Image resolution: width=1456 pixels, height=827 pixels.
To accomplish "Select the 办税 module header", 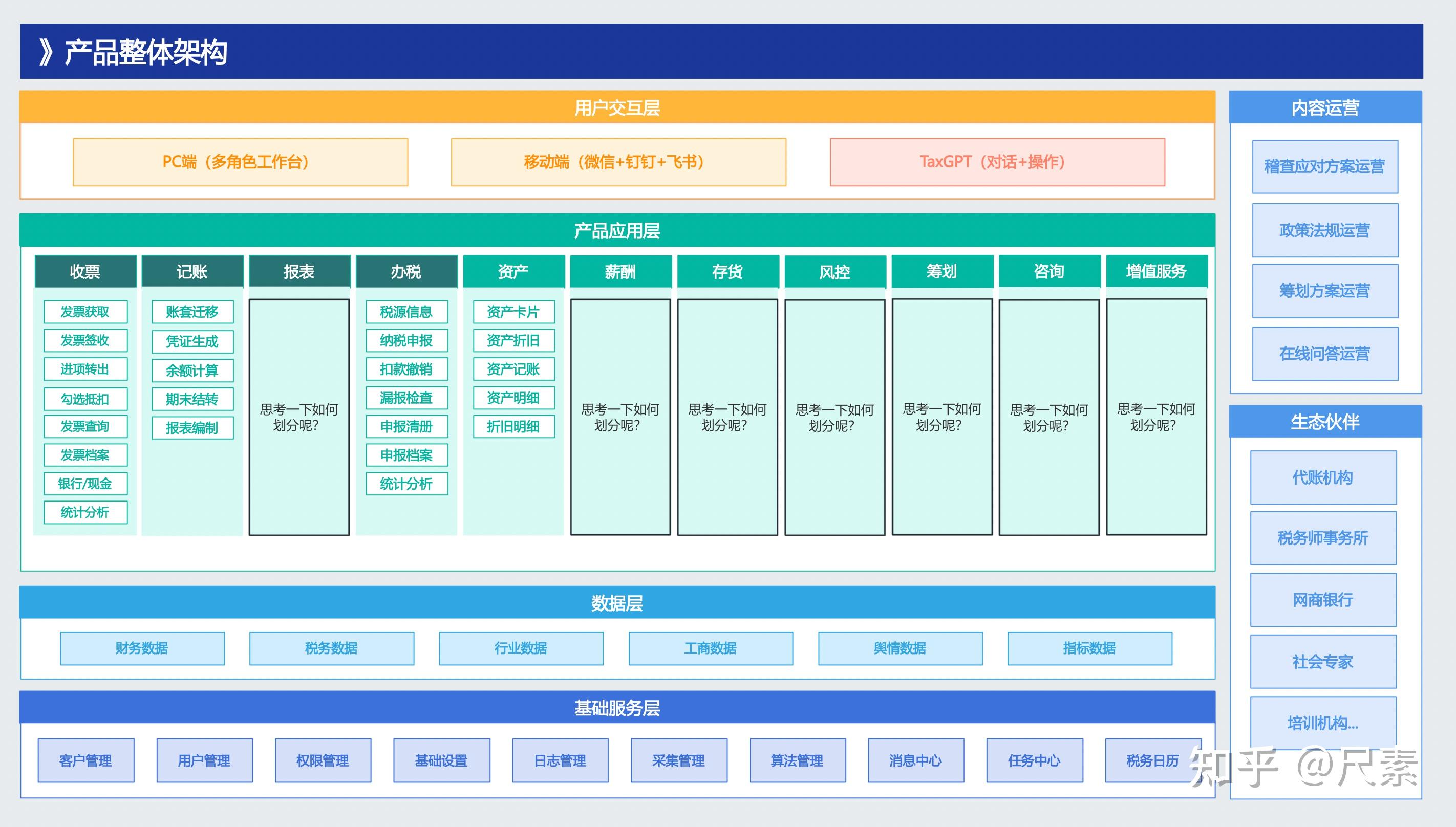I will pyautogui.click(x=405, y=272).
